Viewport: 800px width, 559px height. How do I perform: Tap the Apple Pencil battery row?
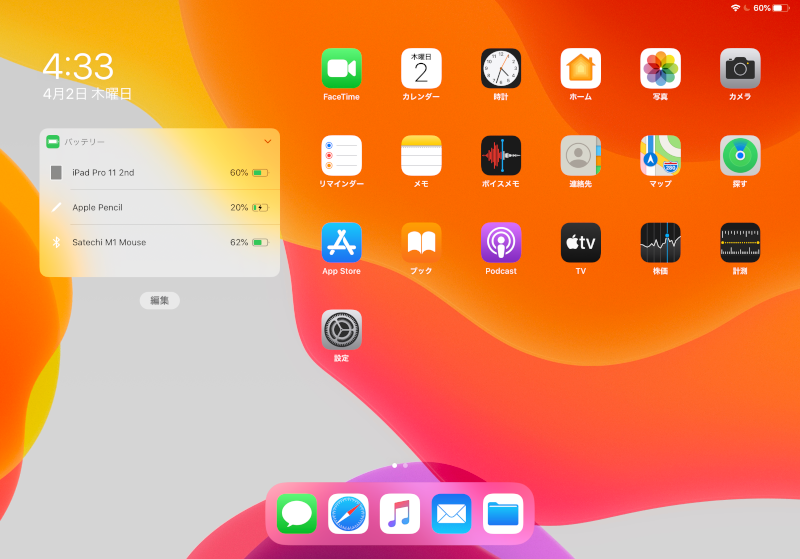(x=160, y=207)
